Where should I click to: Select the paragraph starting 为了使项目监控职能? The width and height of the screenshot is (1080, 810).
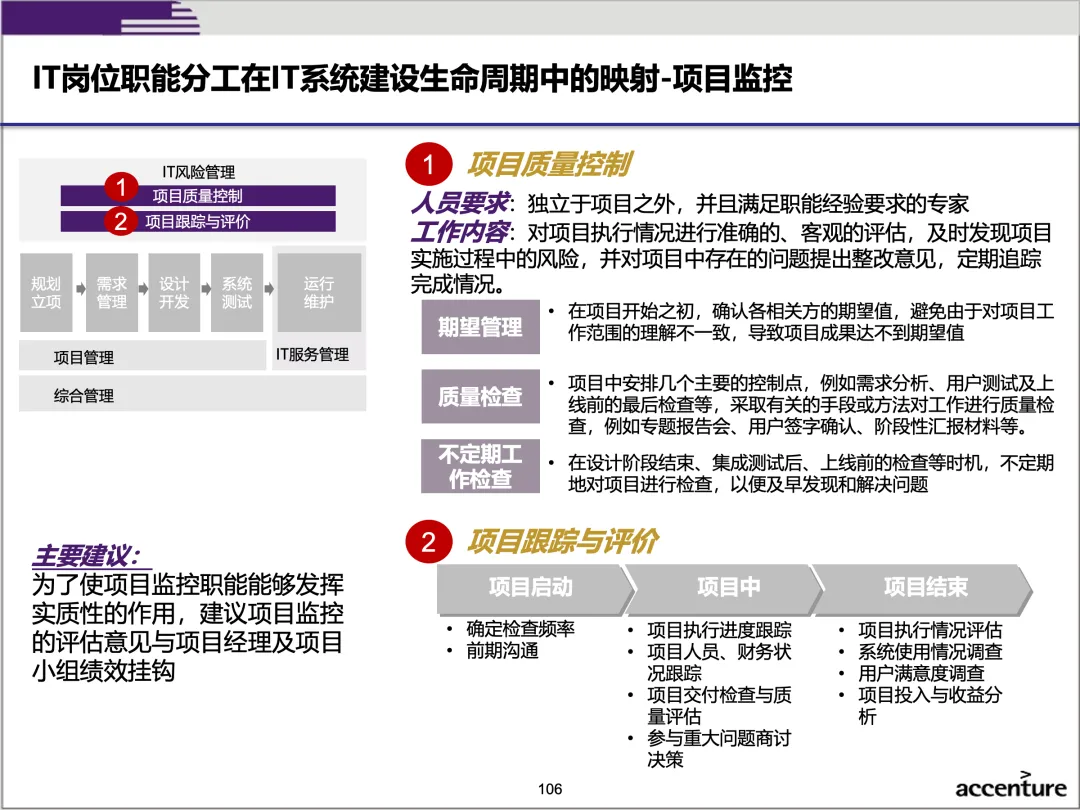tap(187, 627)
